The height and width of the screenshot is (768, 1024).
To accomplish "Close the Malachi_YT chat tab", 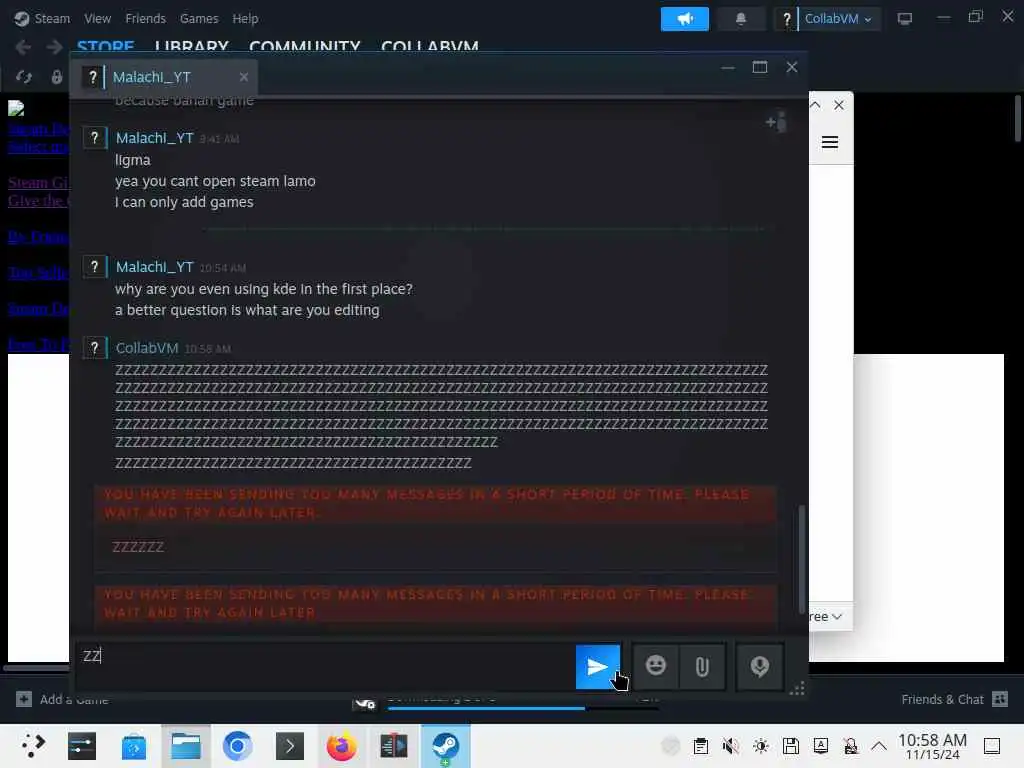I will coord(244,77).
